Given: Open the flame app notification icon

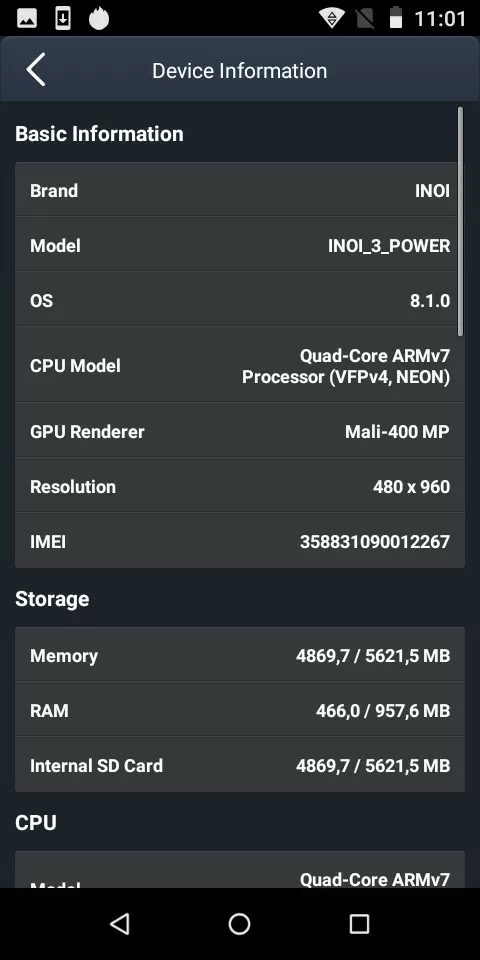Looking at the screenshot, I should [99, 18].
